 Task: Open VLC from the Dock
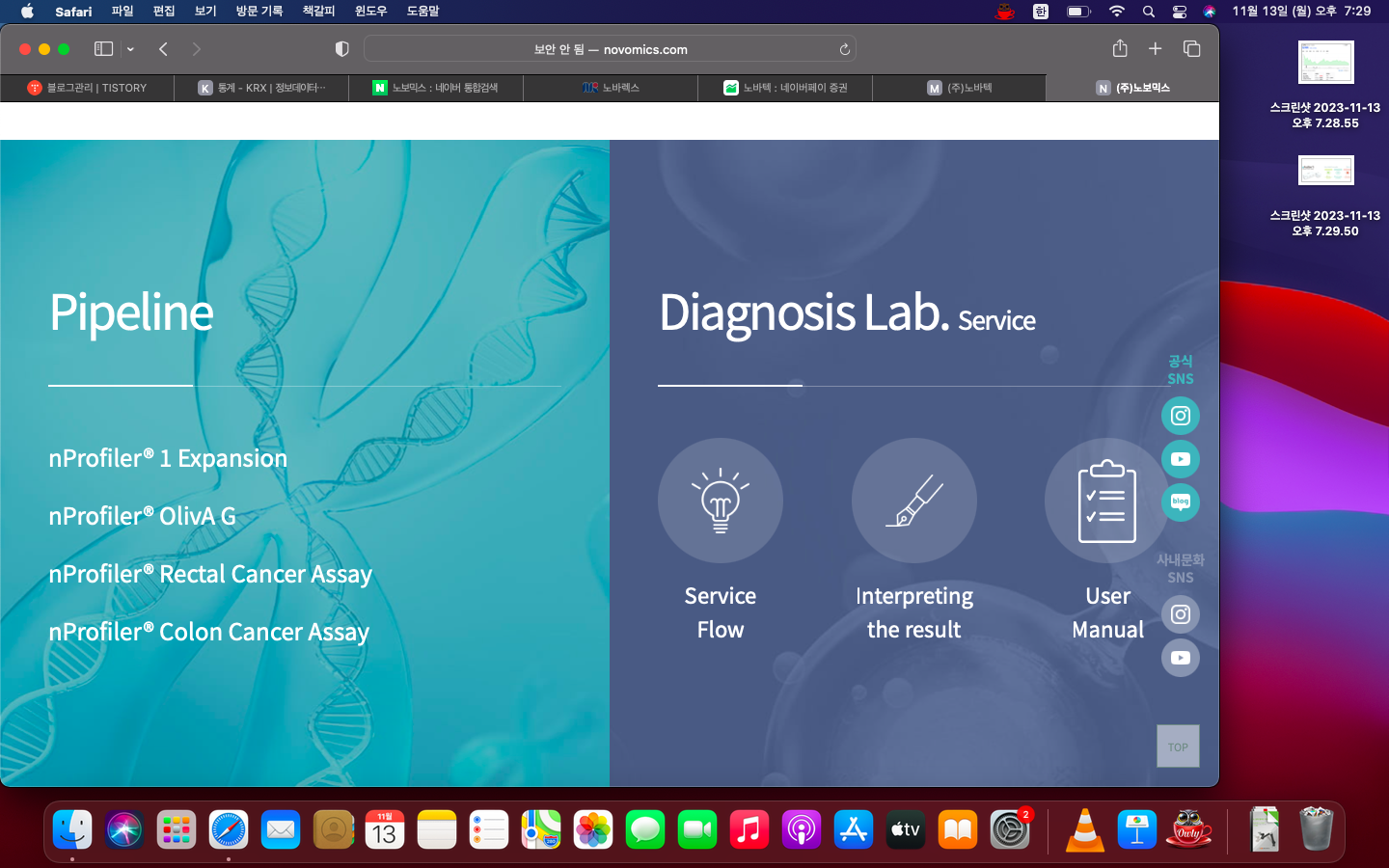1085,829
